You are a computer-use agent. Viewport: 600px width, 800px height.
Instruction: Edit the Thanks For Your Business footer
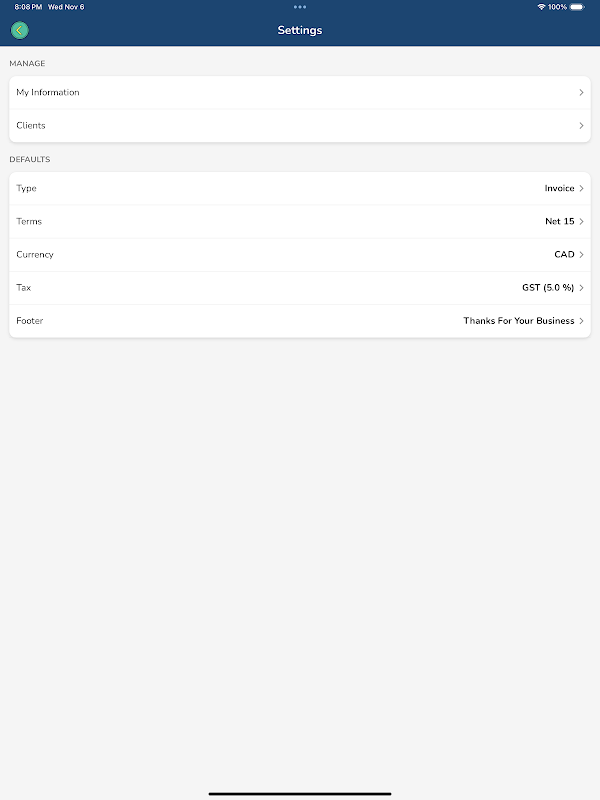point(518,321)
